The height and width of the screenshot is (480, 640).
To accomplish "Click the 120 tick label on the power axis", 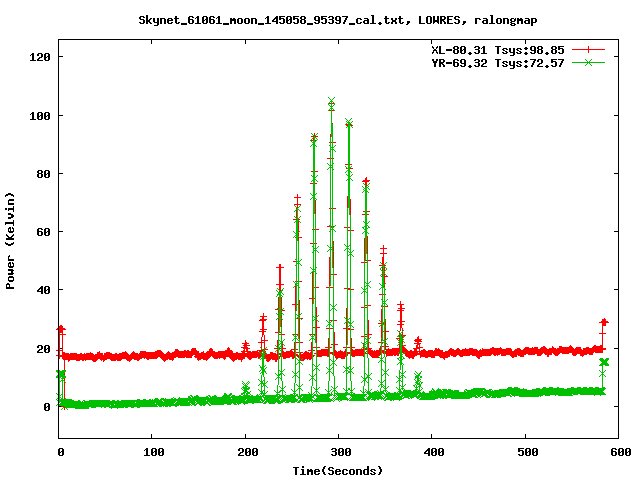I will 38,57.
